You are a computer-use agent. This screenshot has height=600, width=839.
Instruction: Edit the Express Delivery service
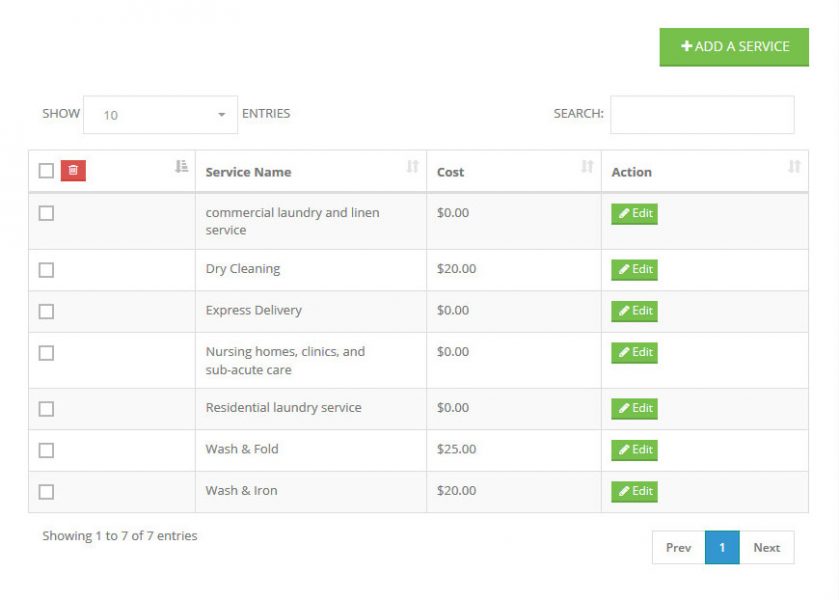(x=635, y=311)
